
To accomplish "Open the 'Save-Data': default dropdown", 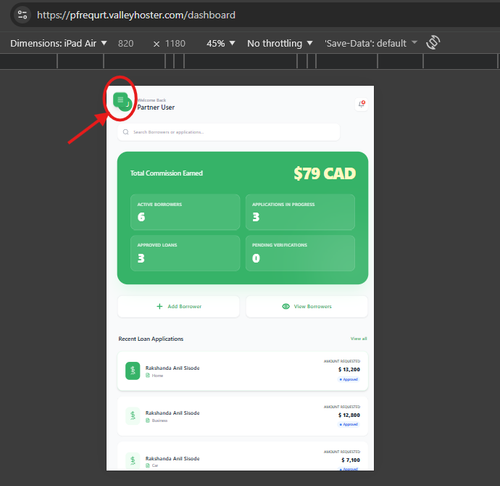I will [x=371, y=43].
